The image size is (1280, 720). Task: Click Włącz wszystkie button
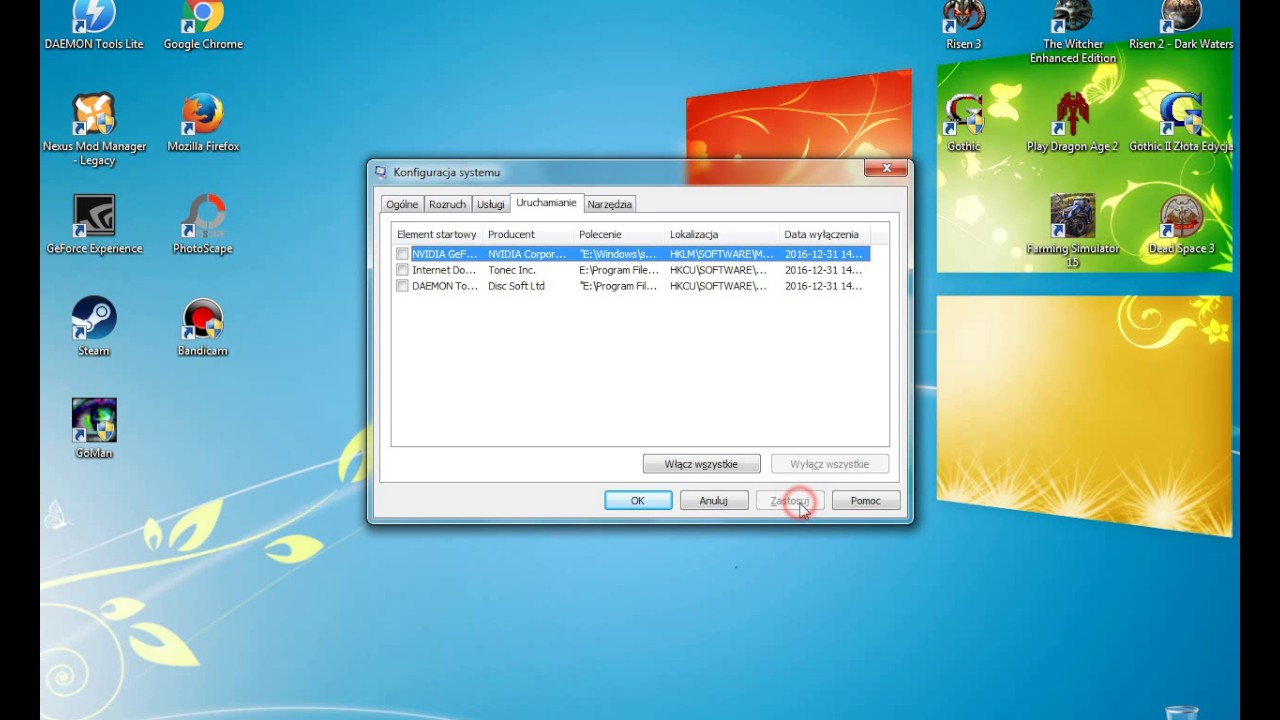pyautogui.click(x=701, y=464)
